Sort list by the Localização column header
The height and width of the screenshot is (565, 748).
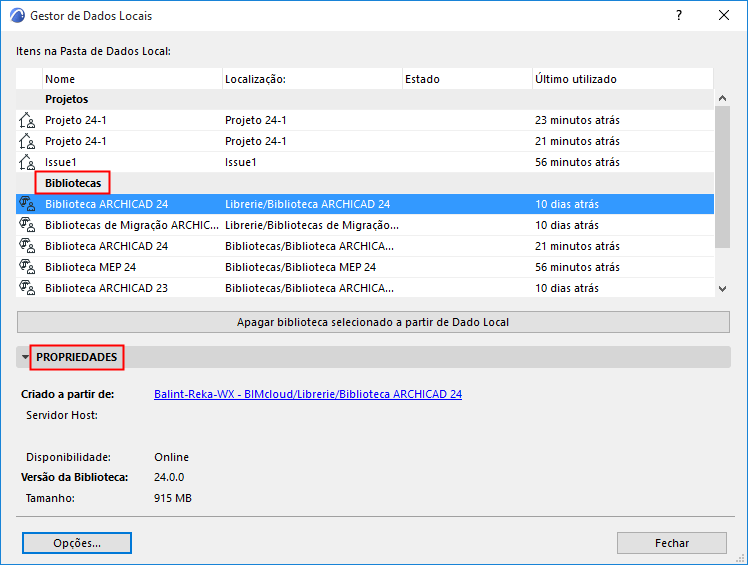click(312, 79)
